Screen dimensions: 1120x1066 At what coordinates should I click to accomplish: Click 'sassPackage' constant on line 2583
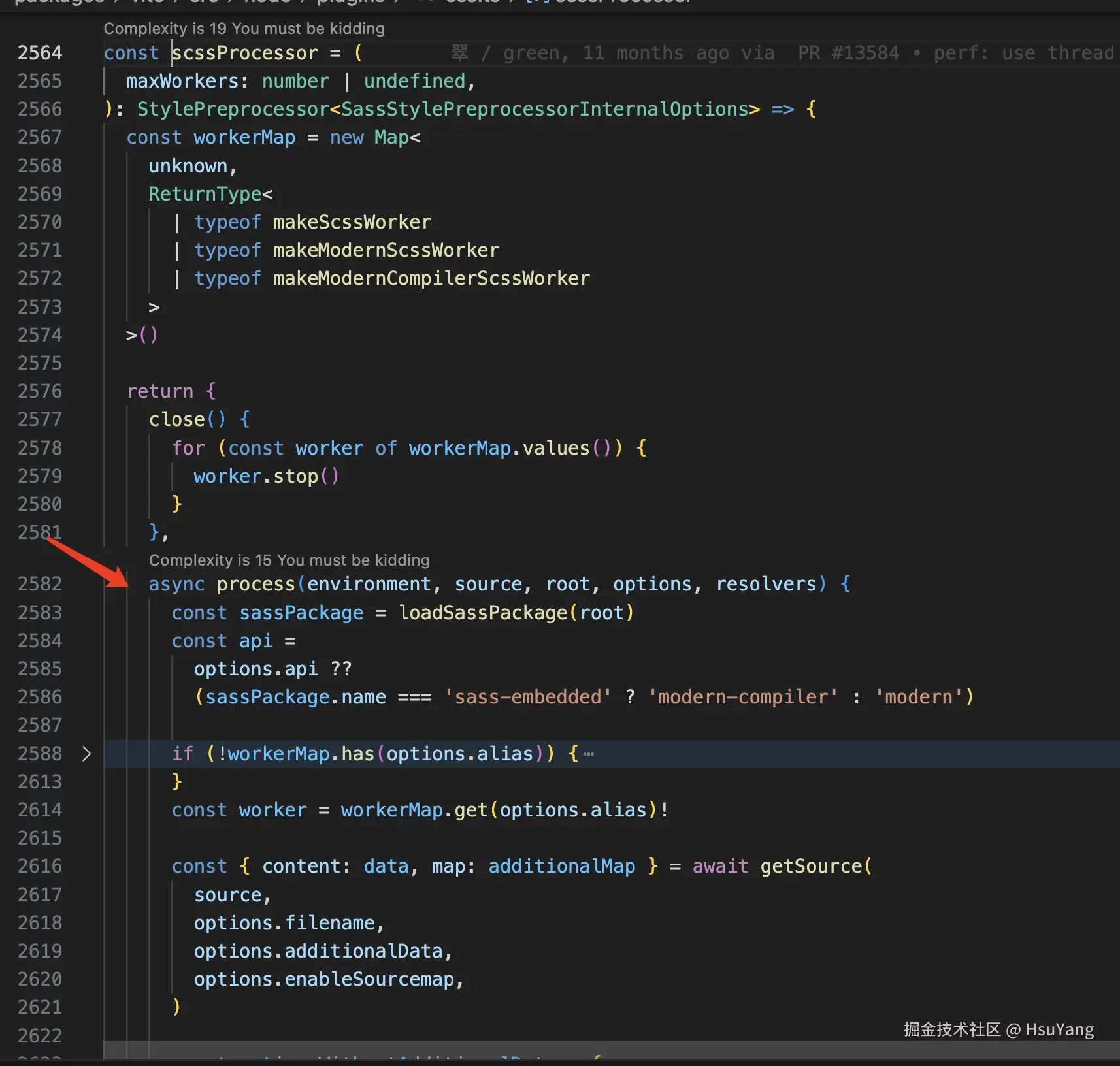(301, 613)
